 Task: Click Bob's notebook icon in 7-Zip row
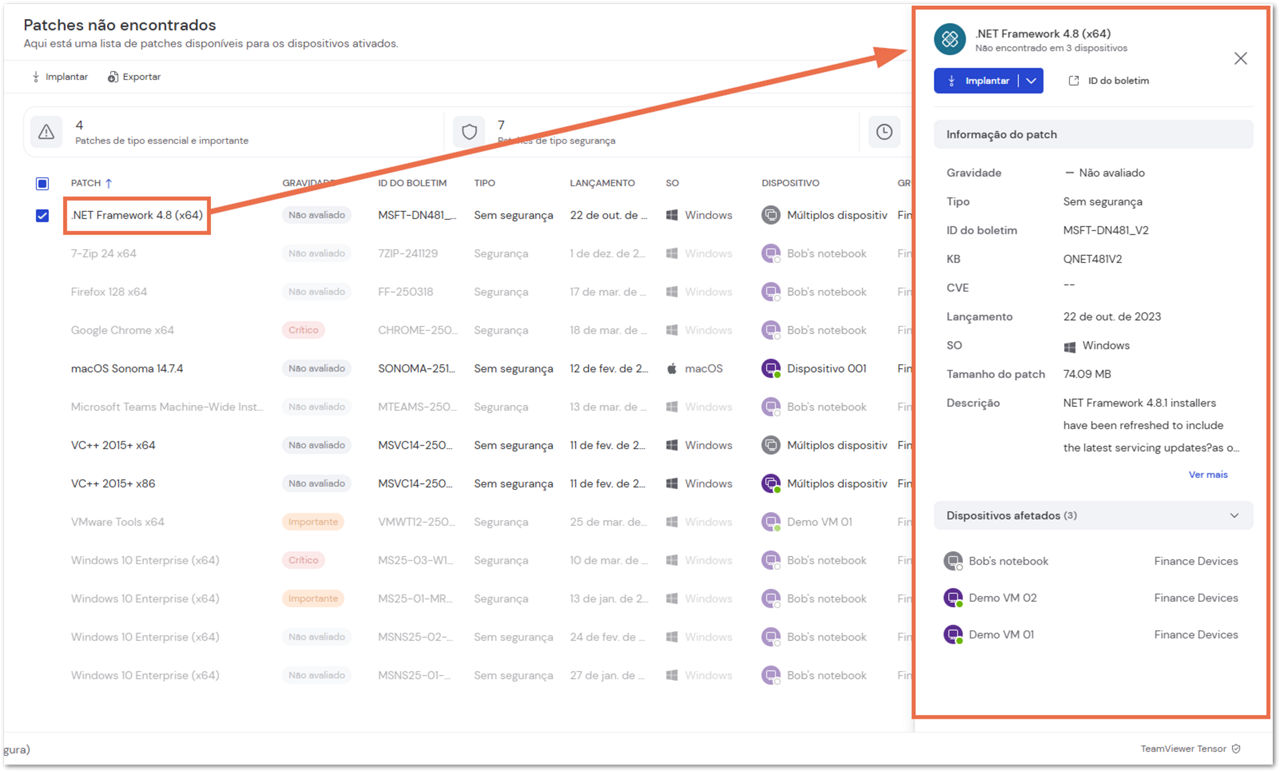tap(771, 253)
